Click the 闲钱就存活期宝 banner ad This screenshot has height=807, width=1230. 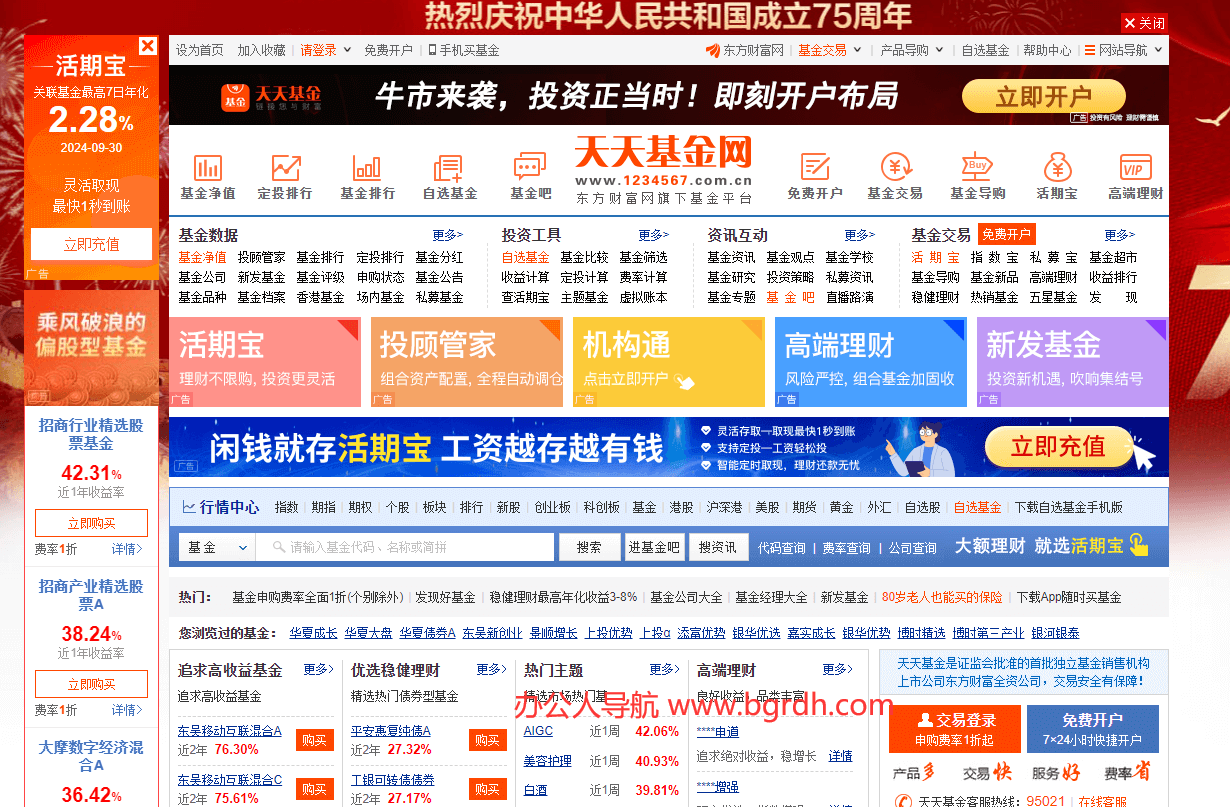(669, 447)
